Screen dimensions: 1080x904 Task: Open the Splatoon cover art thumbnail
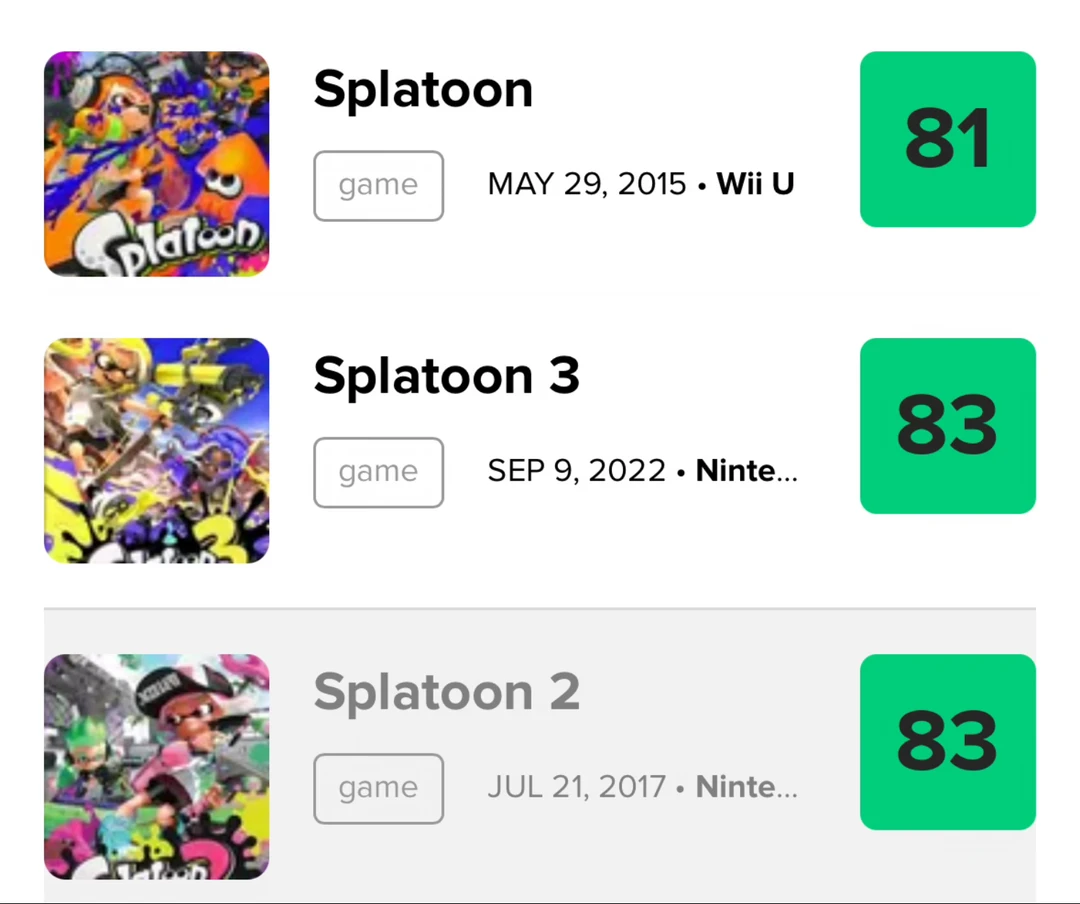pyautogui.click(x=156, y=164)
